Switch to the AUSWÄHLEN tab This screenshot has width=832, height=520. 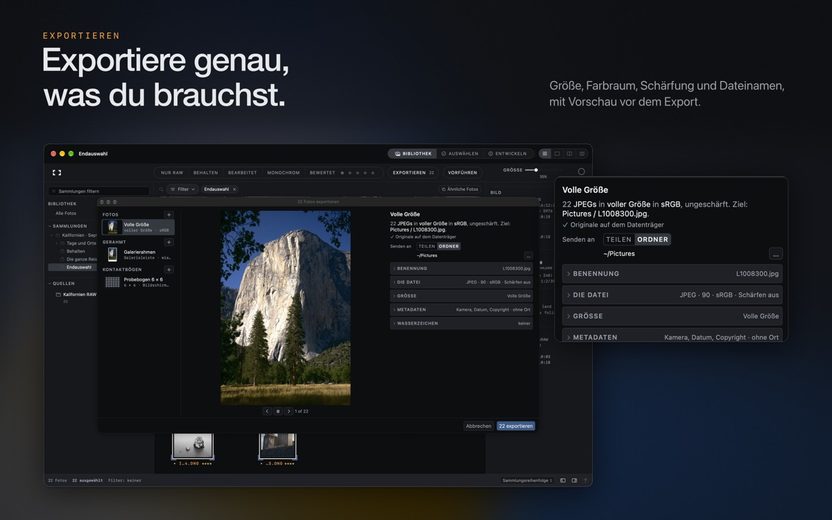[460, 154]
